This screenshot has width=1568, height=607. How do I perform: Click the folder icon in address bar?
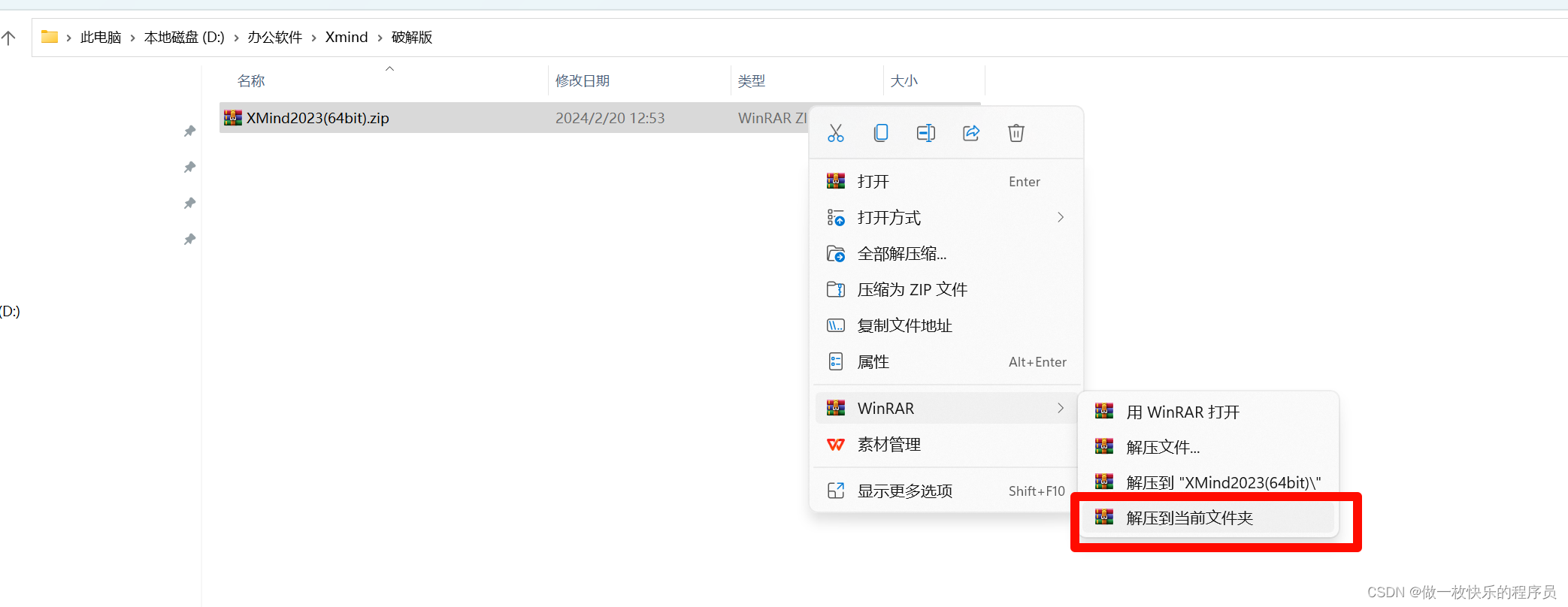50,37
